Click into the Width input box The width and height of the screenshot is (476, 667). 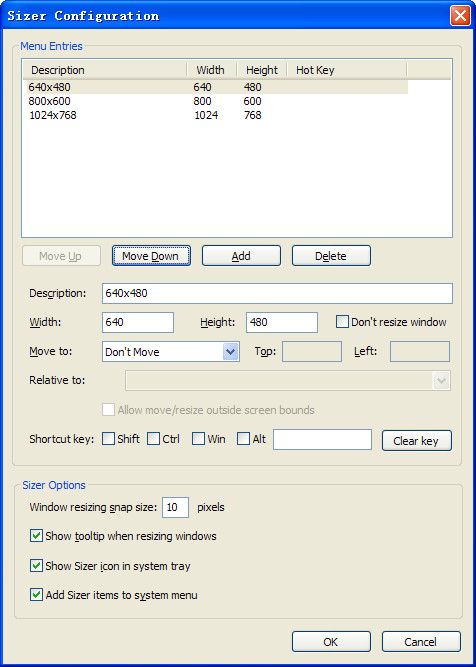pos(138,322)
